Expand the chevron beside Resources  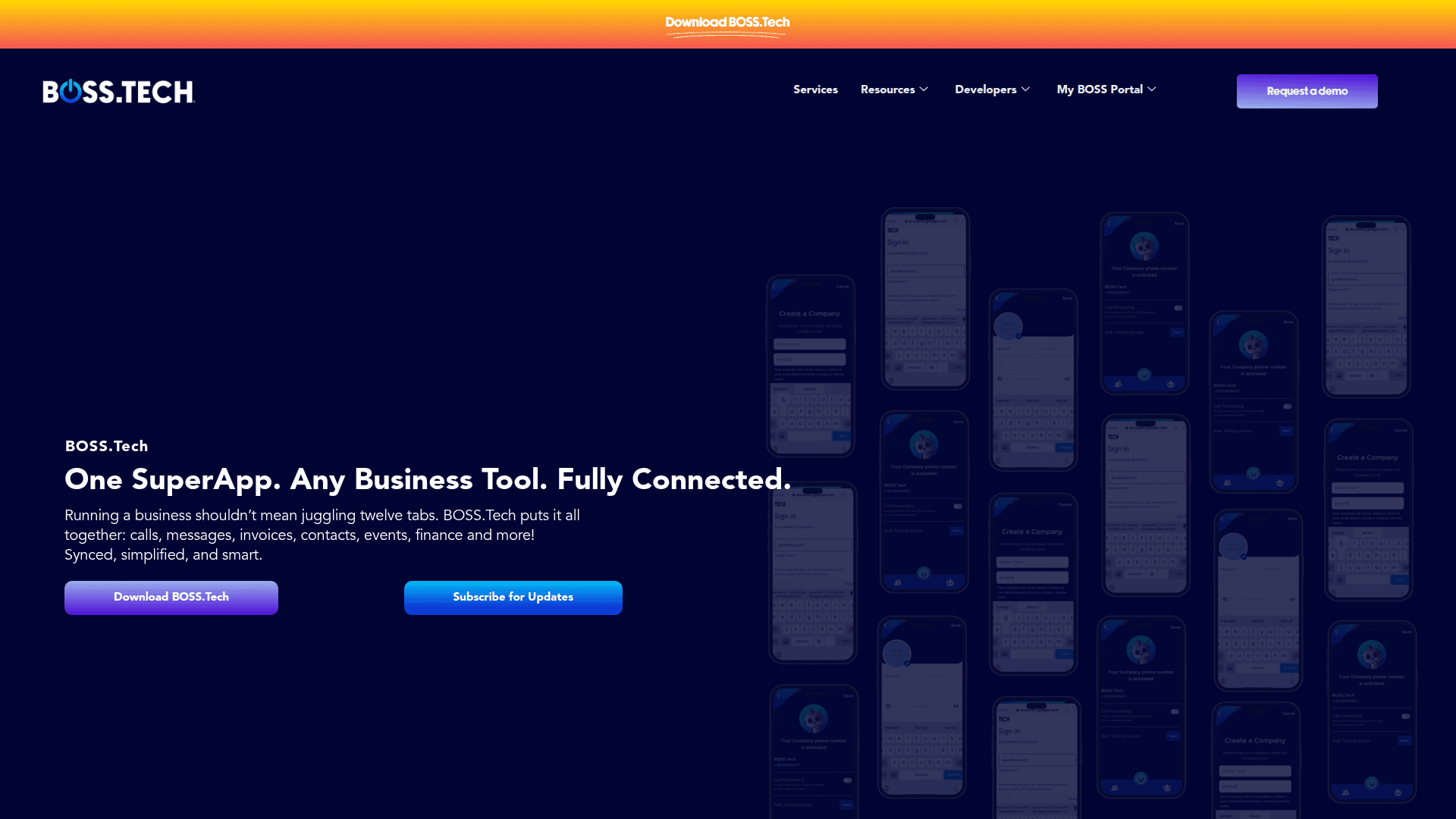(x=924, y=89)
